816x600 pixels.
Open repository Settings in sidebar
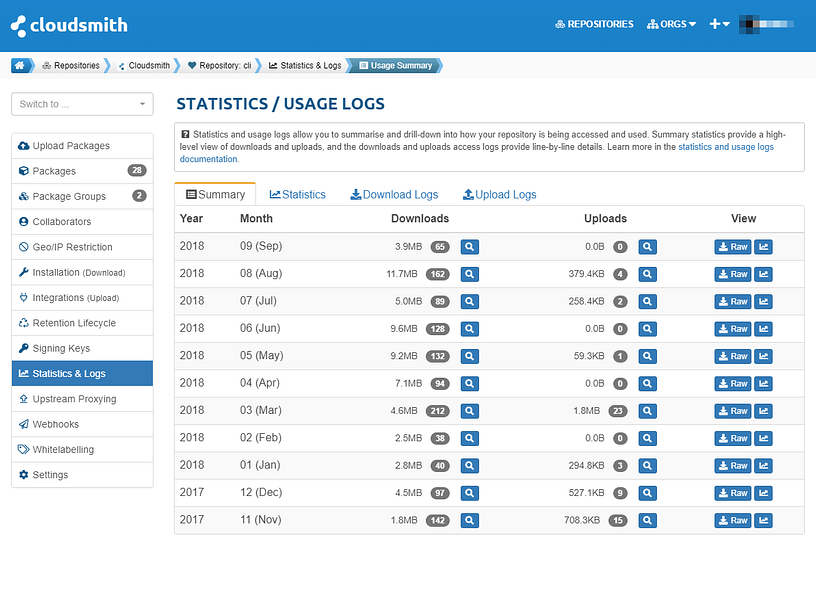(82, 475)
